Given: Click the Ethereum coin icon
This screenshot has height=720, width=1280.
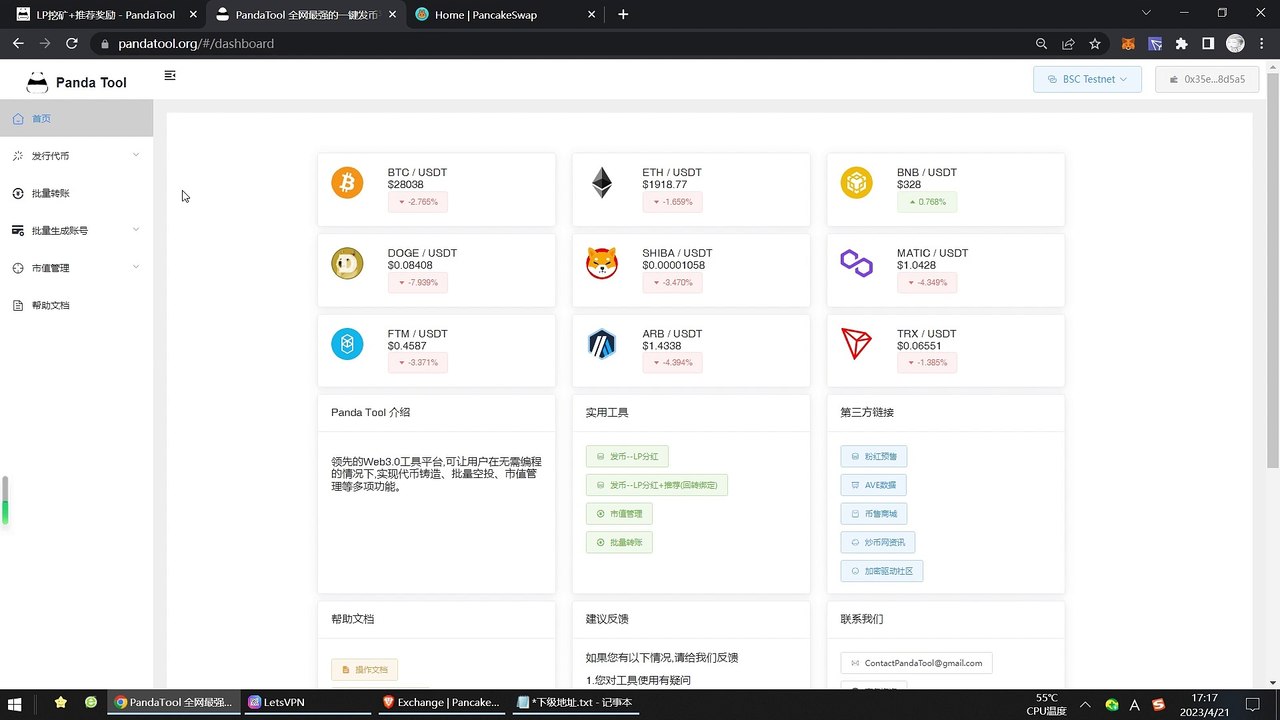Looking at the screenshot, I should click(x=601, y=183).
